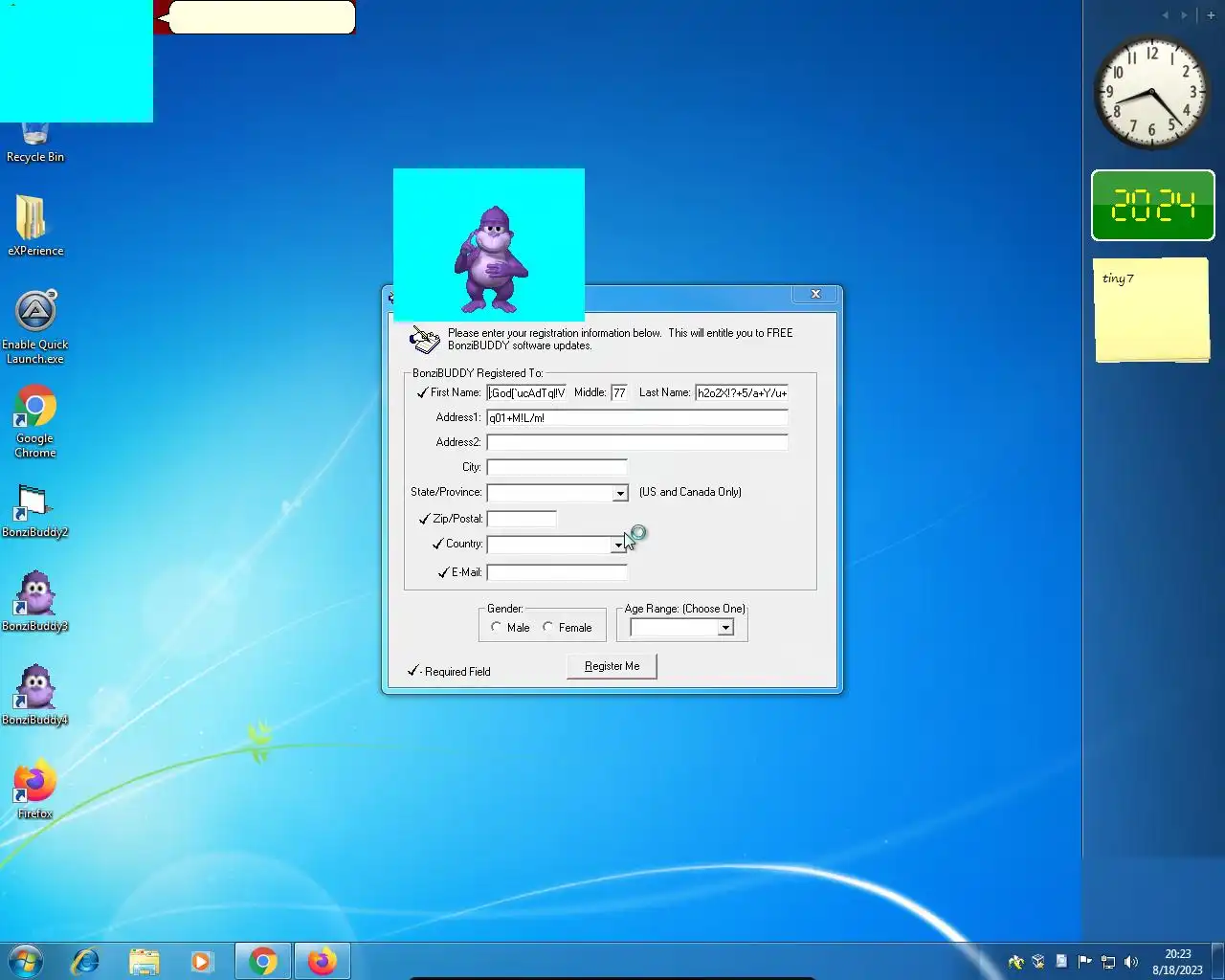Screen dimensions: 1225x980
Task: Launch Internet Explorer from the taskbar
Action: point(85,961)
